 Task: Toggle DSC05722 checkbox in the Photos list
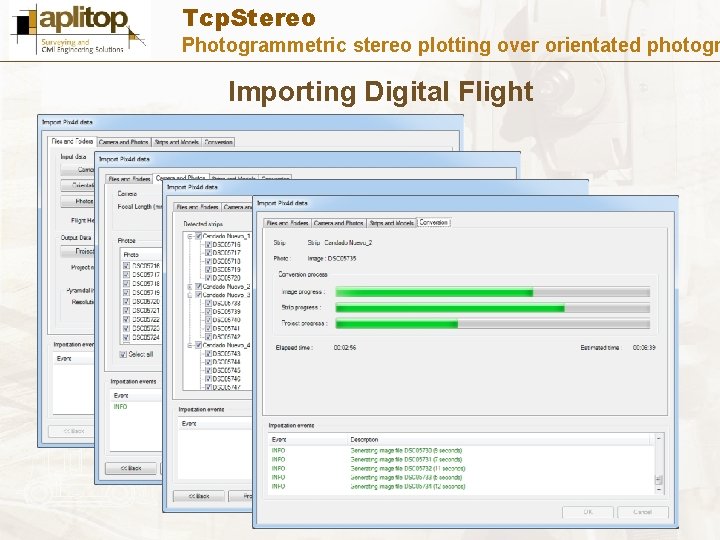(x=126, y=320)
